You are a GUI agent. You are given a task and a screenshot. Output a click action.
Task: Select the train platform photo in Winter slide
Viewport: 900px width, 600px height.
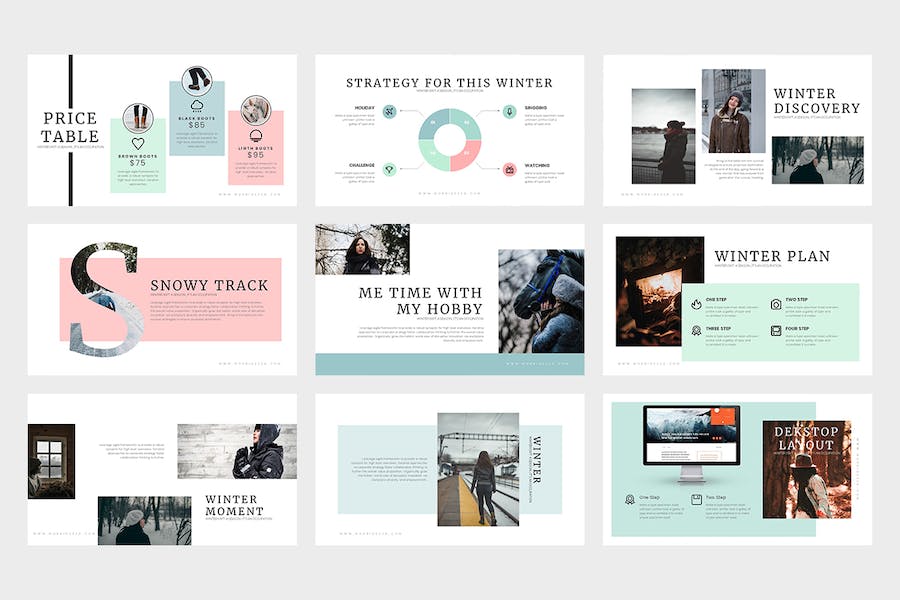click(x=478, y=469)
